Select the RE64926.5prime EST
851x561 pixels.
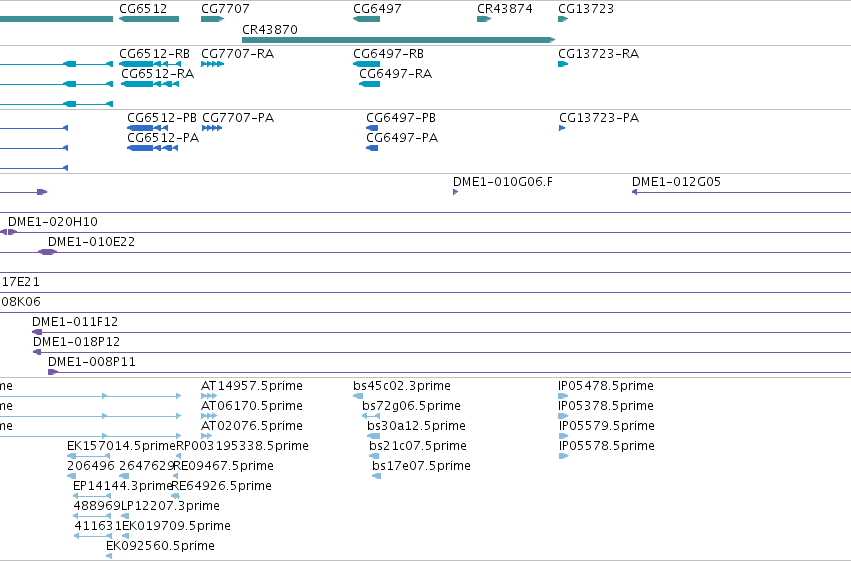pyautogui.click(x=175, y=496)
